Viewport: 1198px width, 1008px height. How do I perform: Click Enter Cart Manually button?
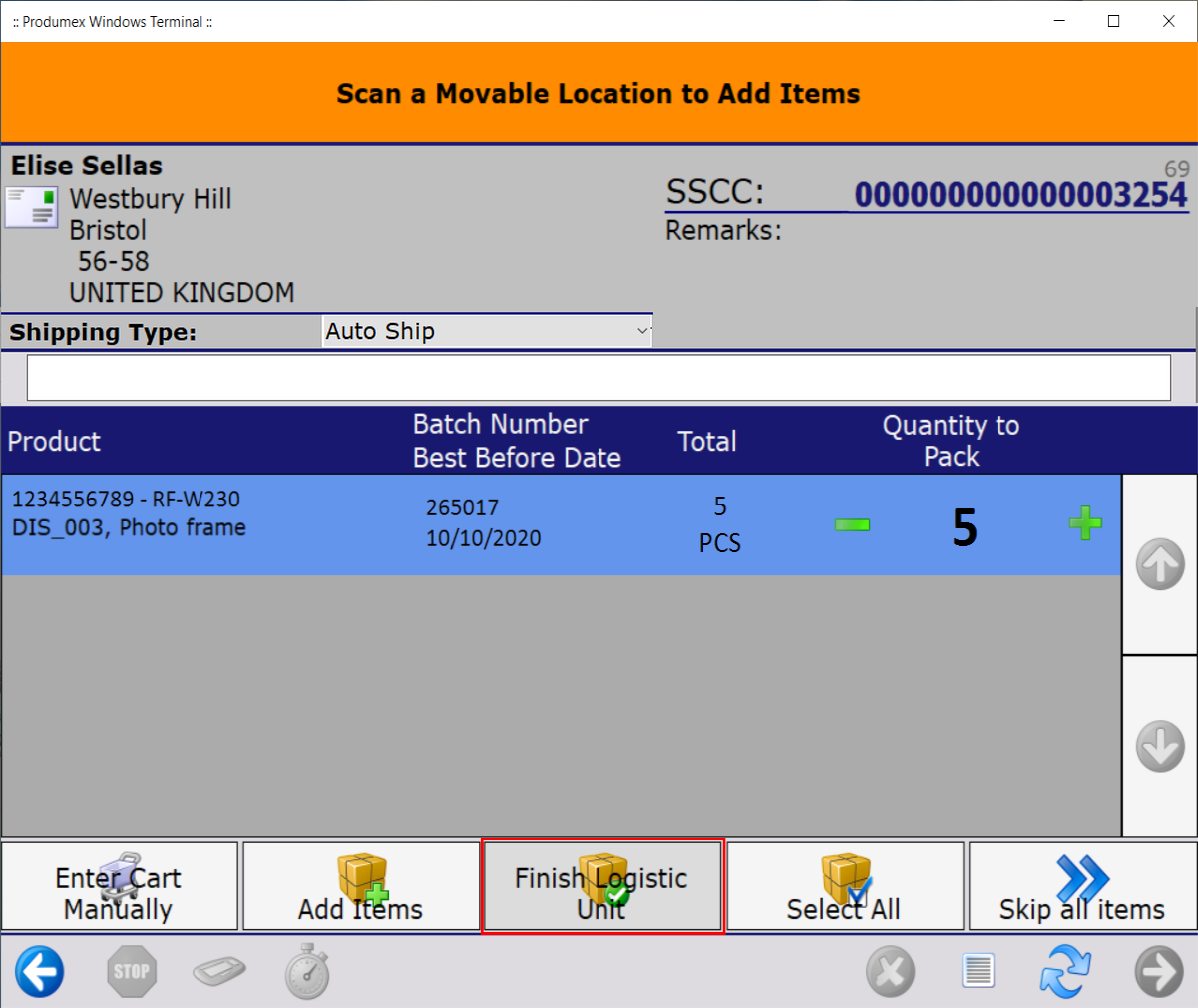(x=120, y=887)
